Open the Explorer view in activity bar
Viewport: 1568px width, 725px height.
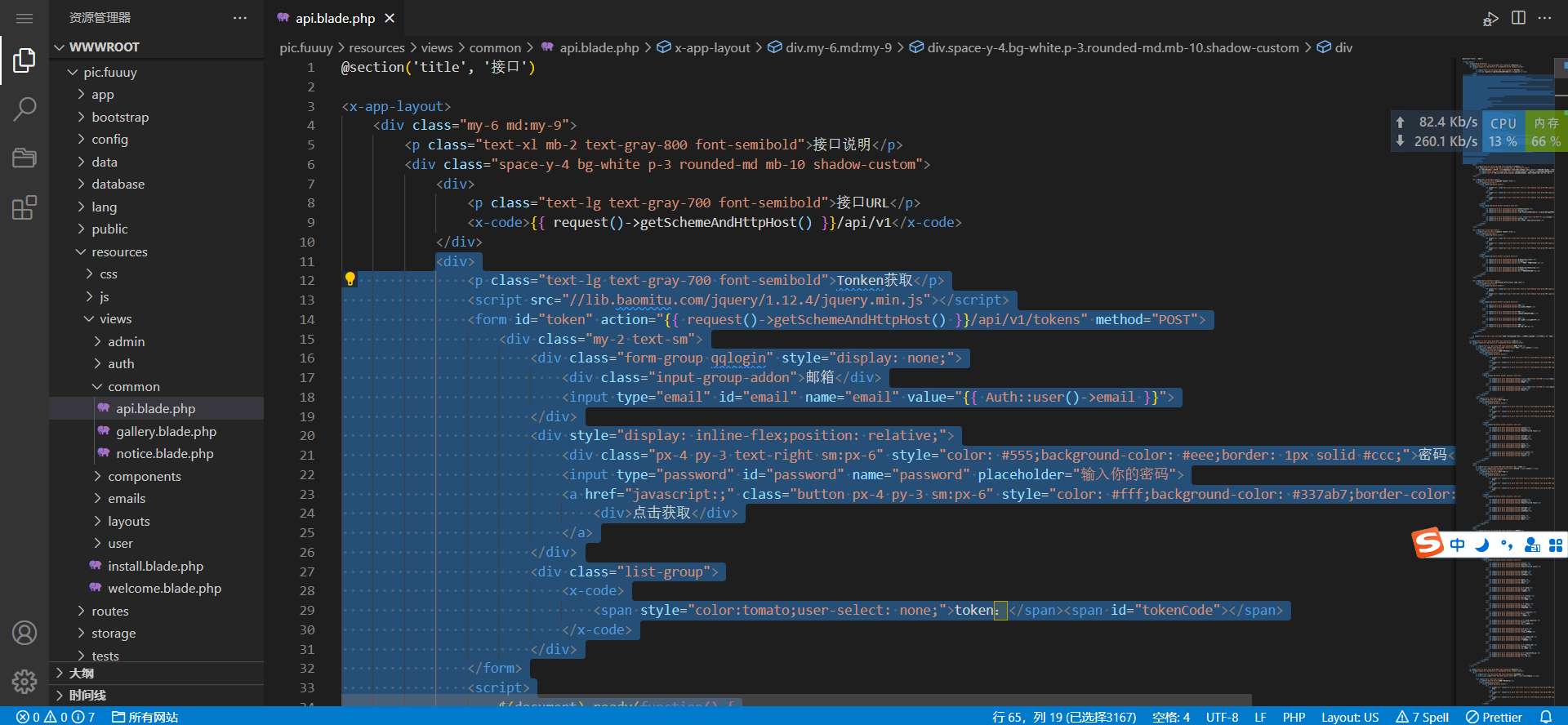click(24, 60)
